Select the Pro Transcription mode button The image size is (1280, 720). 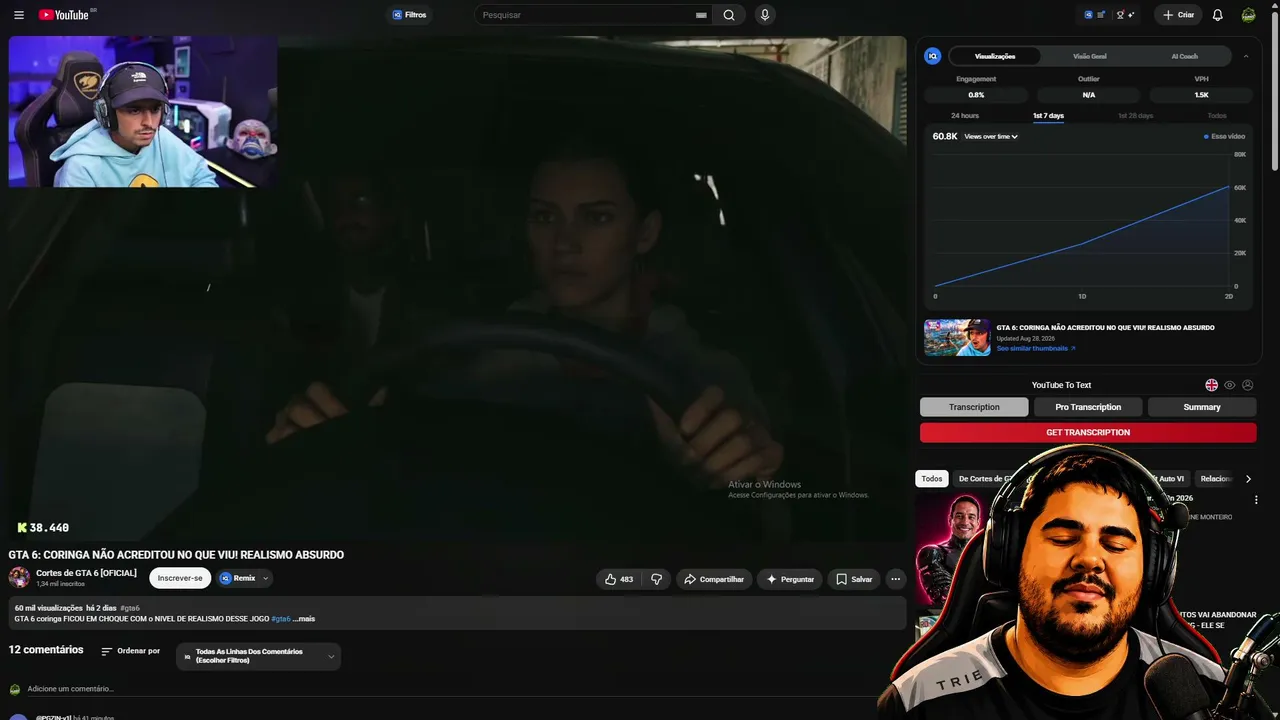pyautogui.click(x=1088, y=407)
